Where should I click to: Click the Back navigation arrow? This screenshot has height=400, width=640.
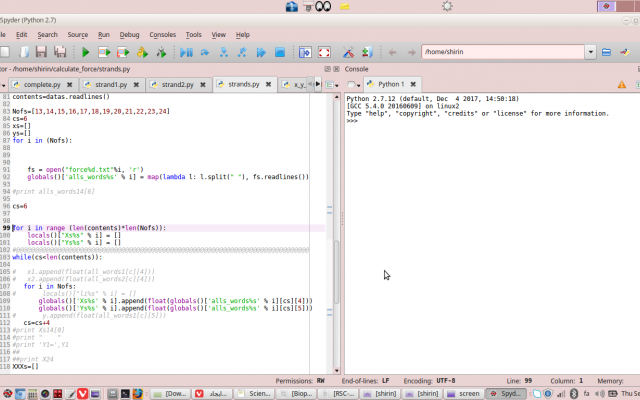pos(393,52)
